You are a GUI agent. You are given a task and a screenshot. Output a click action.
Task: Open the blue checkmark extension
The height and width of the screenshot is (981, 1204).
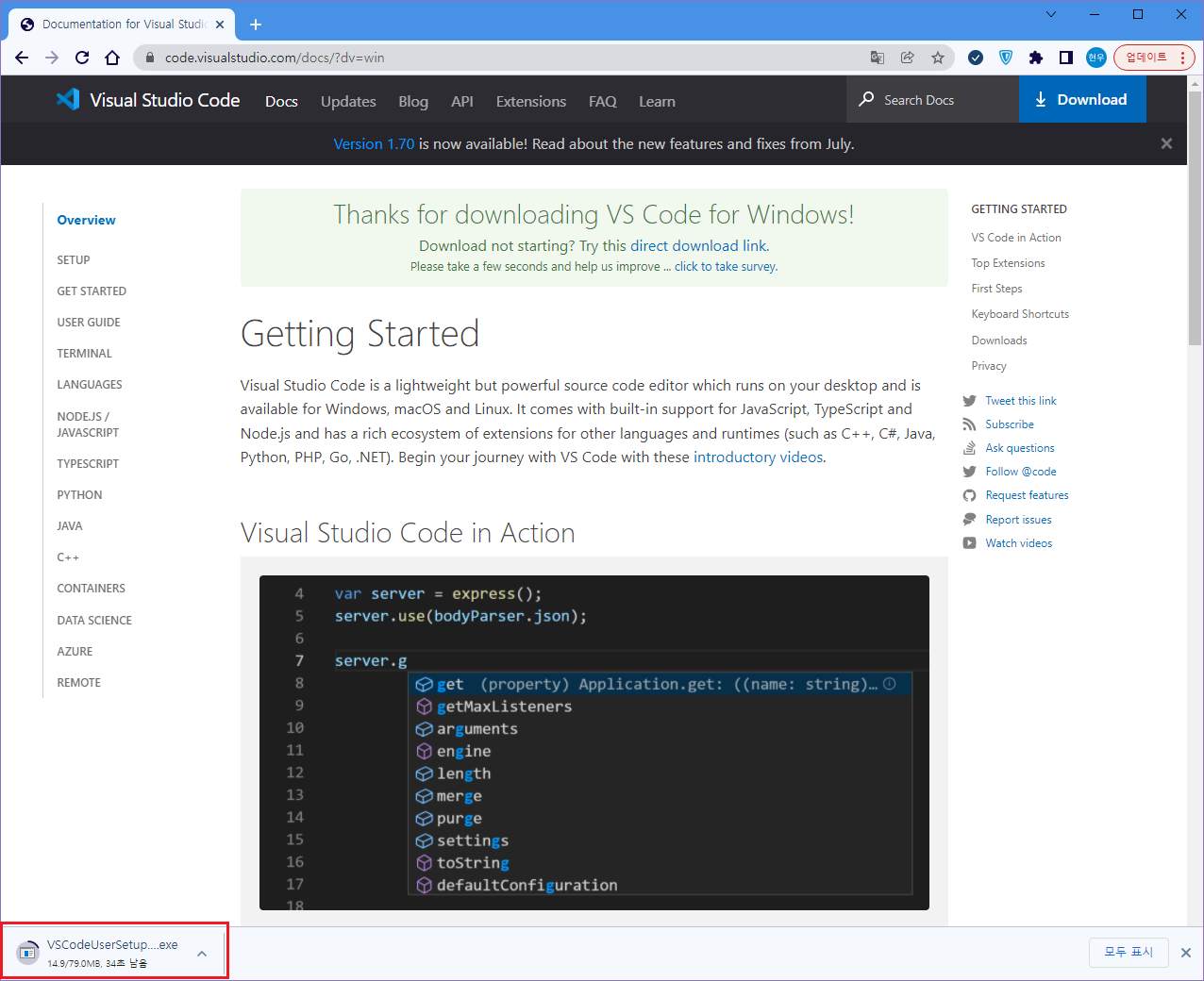tap(976, 58)
